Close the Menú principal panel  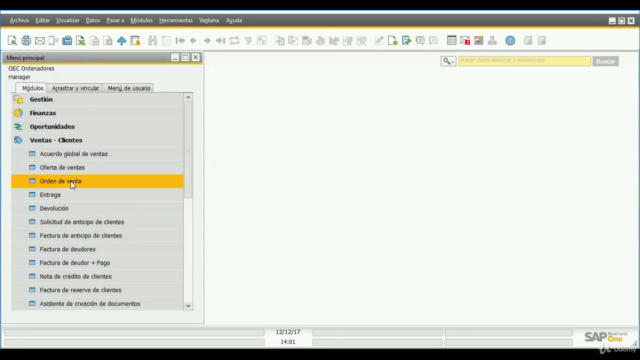196,58
